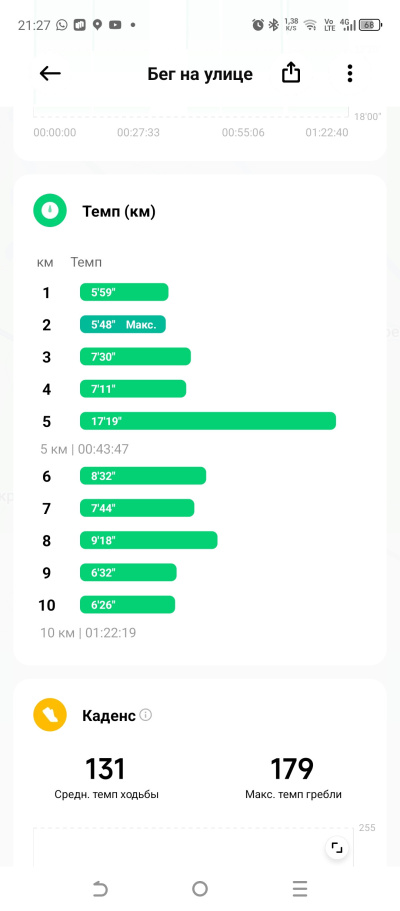
Task: Tap the max cadence value 179
Action: [x=292, y=769]
